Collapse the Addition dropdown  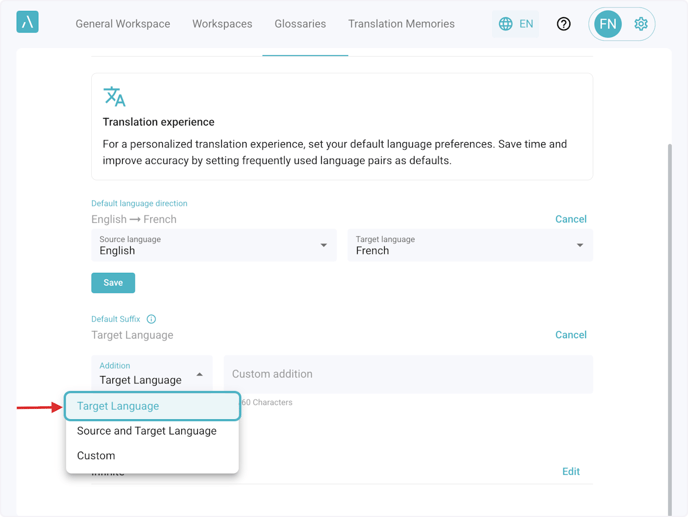click(199, 375)
